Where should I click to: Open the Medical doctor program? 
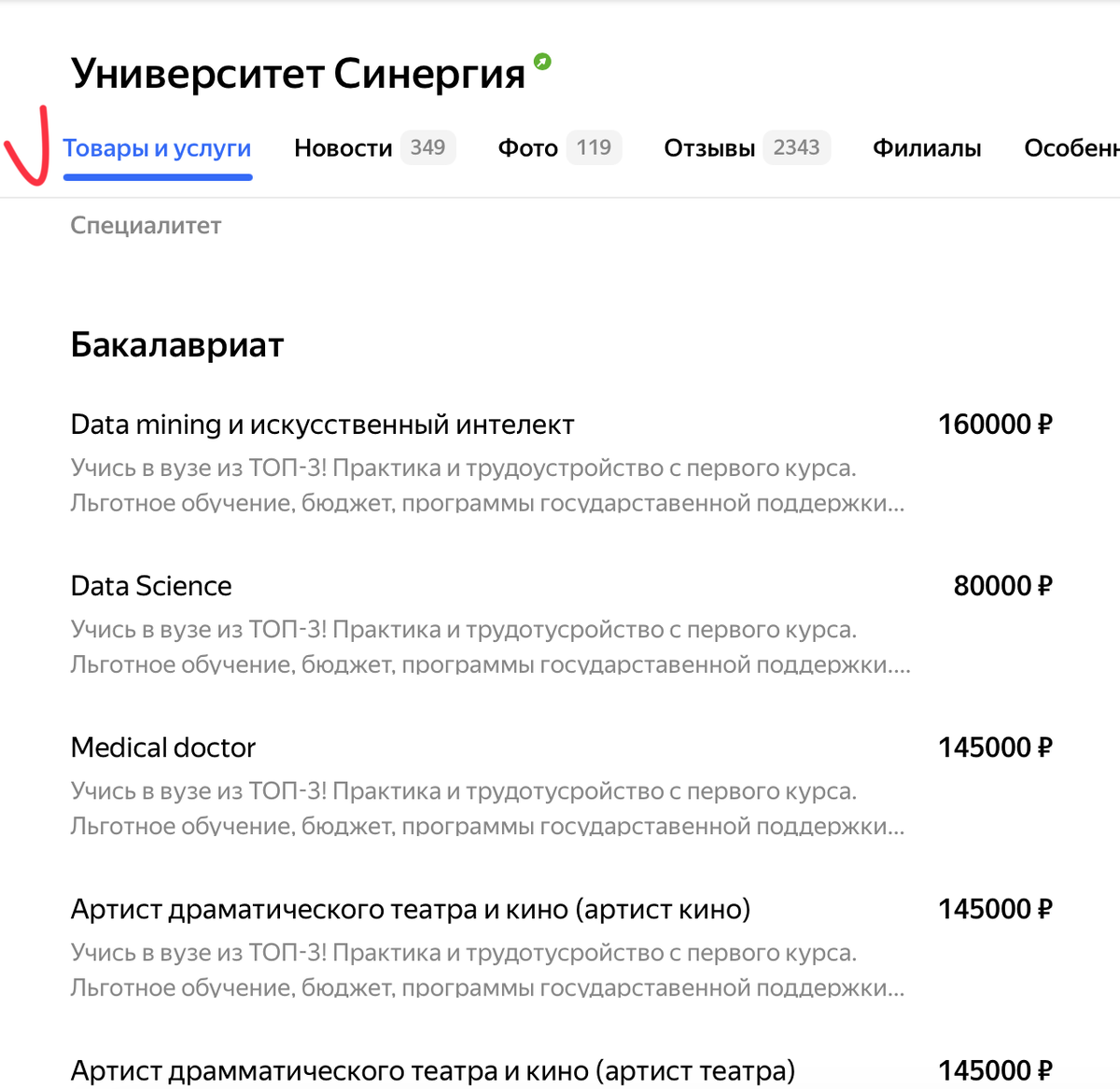(x=163, y=747)
